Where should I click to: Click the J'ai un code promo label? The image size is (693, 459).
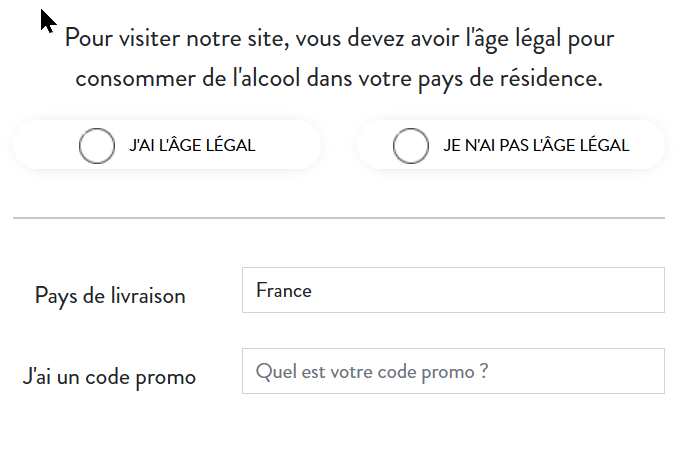(109, 377)
